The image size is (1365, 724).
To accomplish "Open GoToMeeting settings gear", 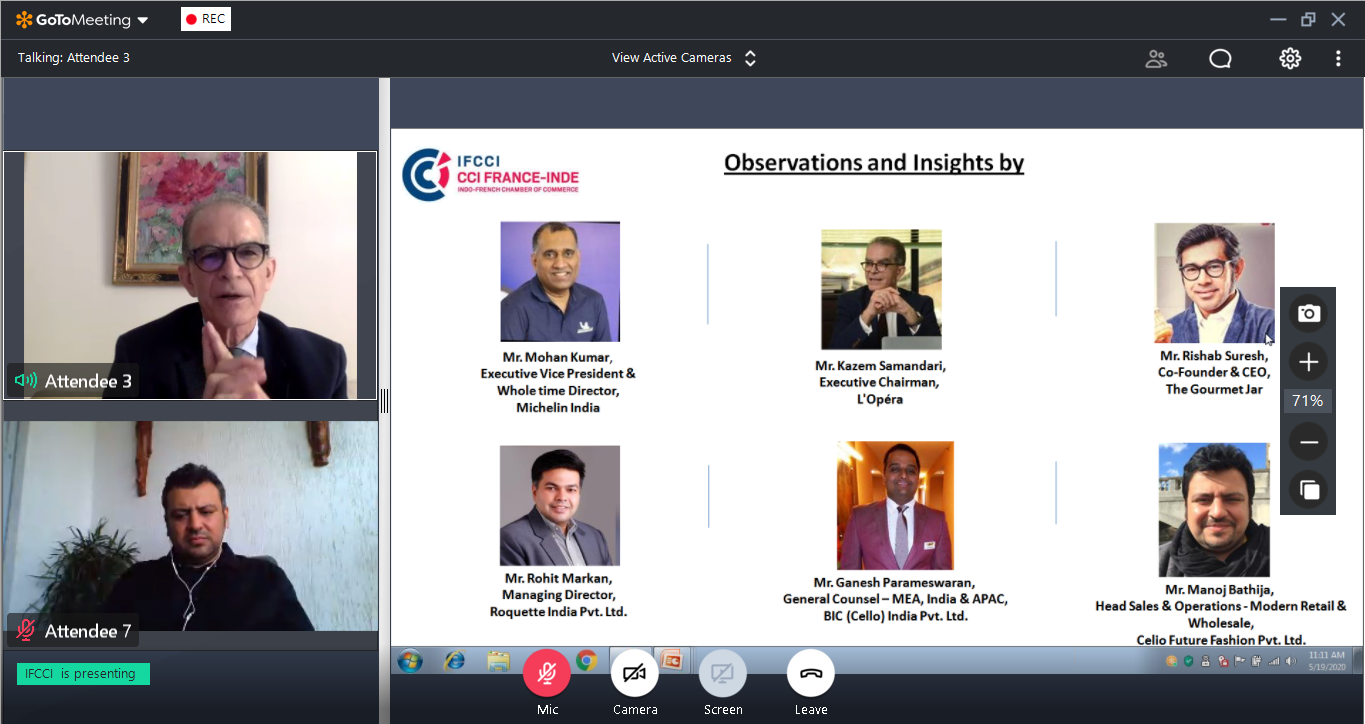I will (x=1290, y=59).
